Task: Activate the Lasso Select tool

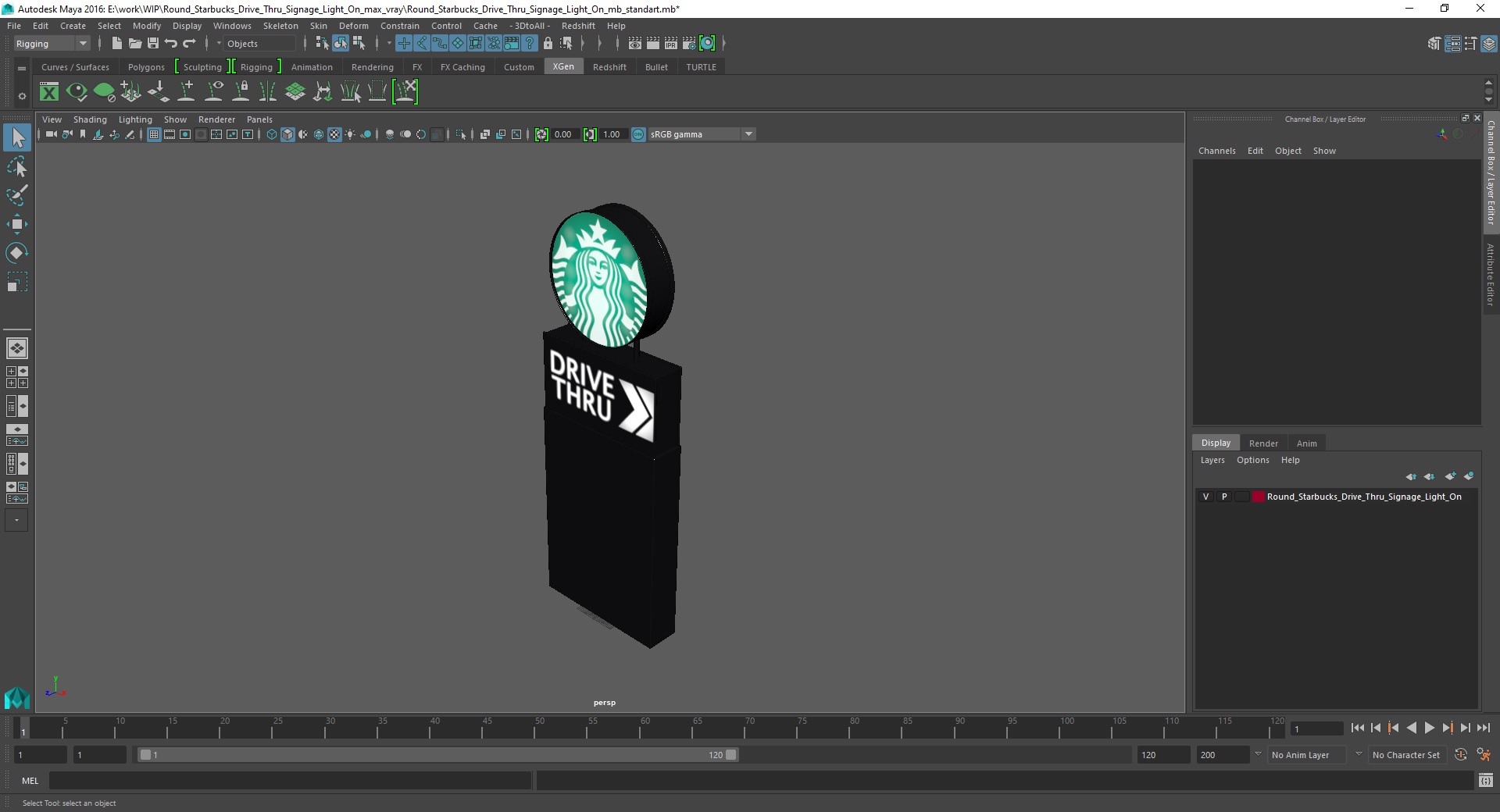Action: pyautogui.click(x=17, y=167)
